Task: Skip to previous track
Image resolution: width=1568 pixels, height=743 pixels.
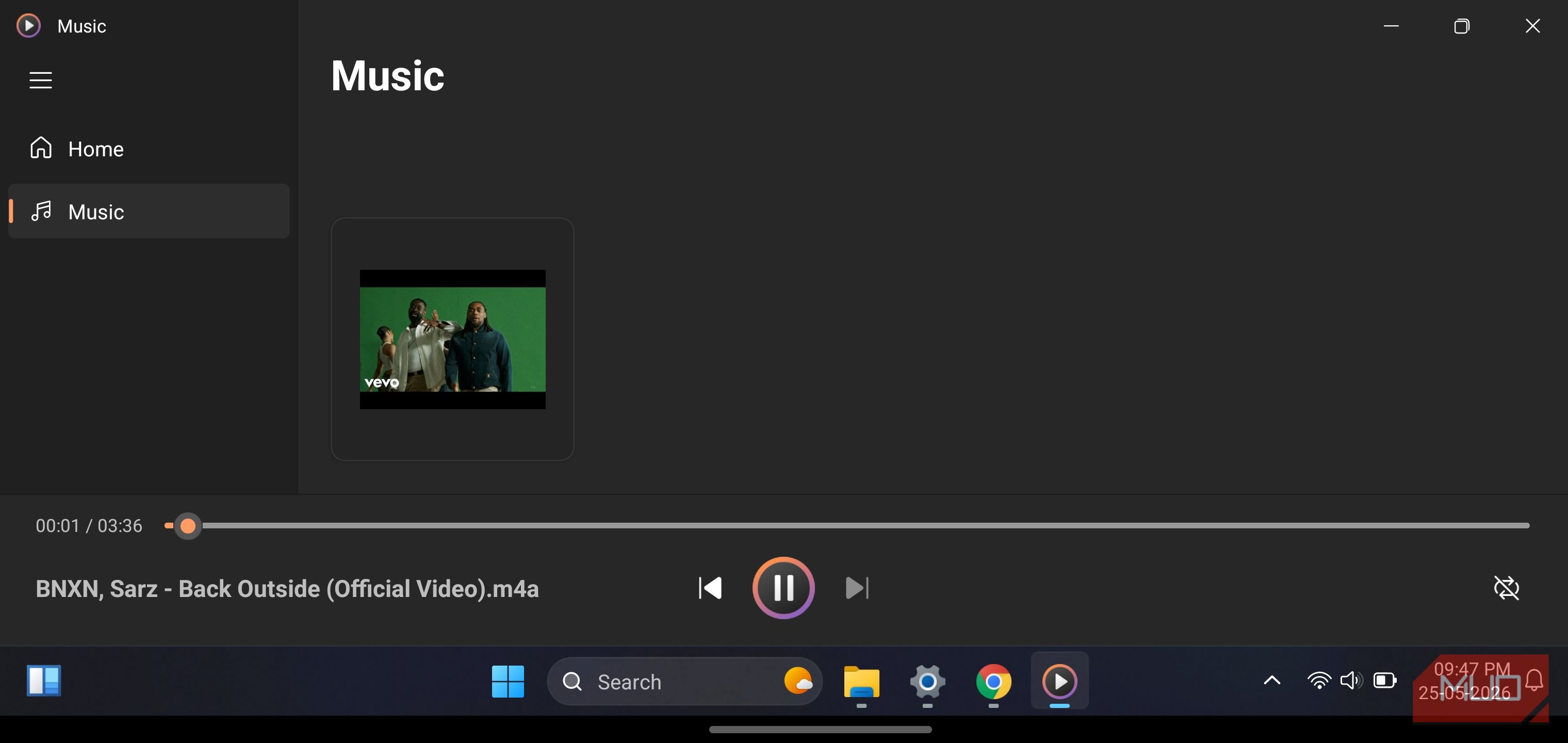Action: point(710,588)
